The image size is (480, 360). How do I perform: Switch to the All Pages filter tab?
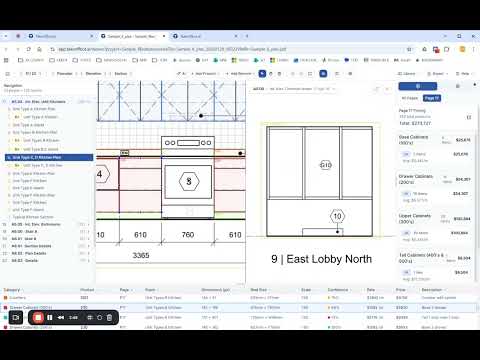pyautogui.click(x=410, y=98)
